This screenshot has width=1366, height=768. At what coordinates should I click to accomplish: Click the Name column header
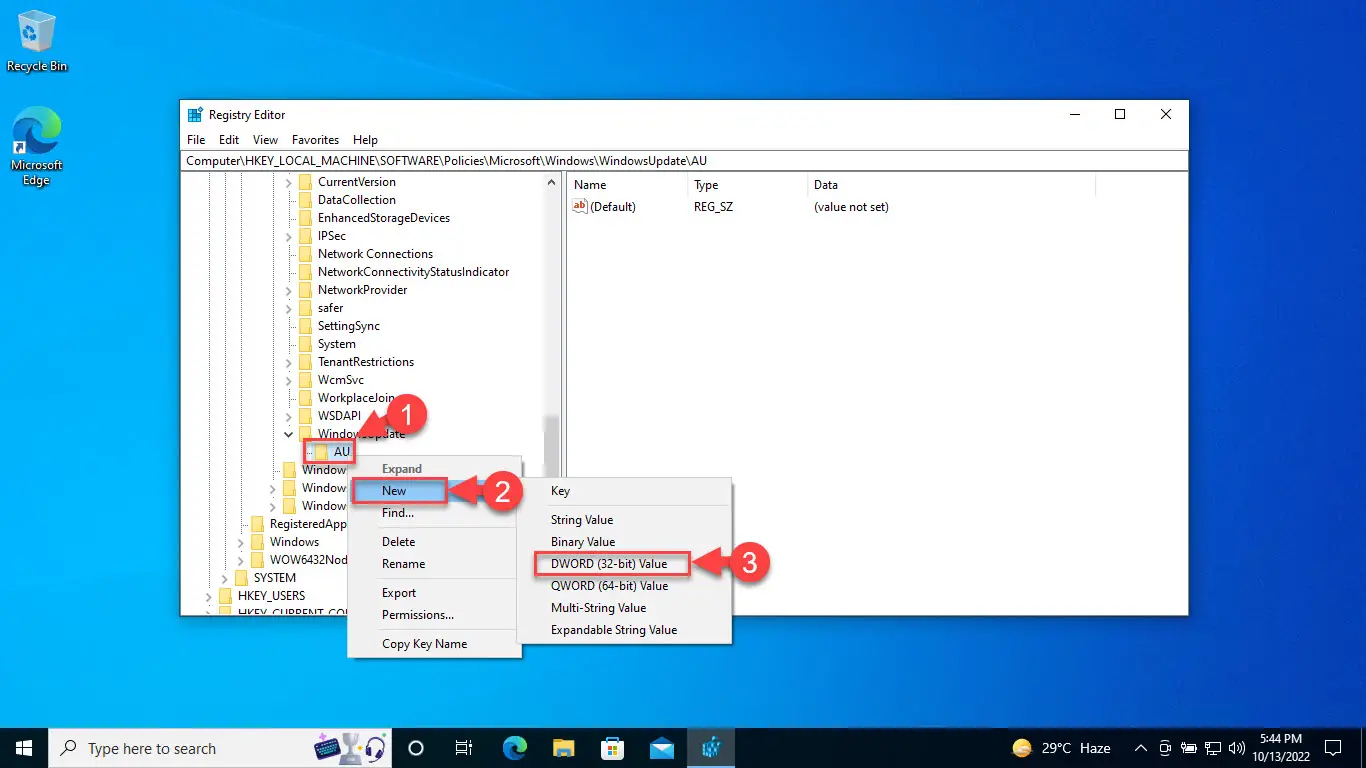point(627,185)
